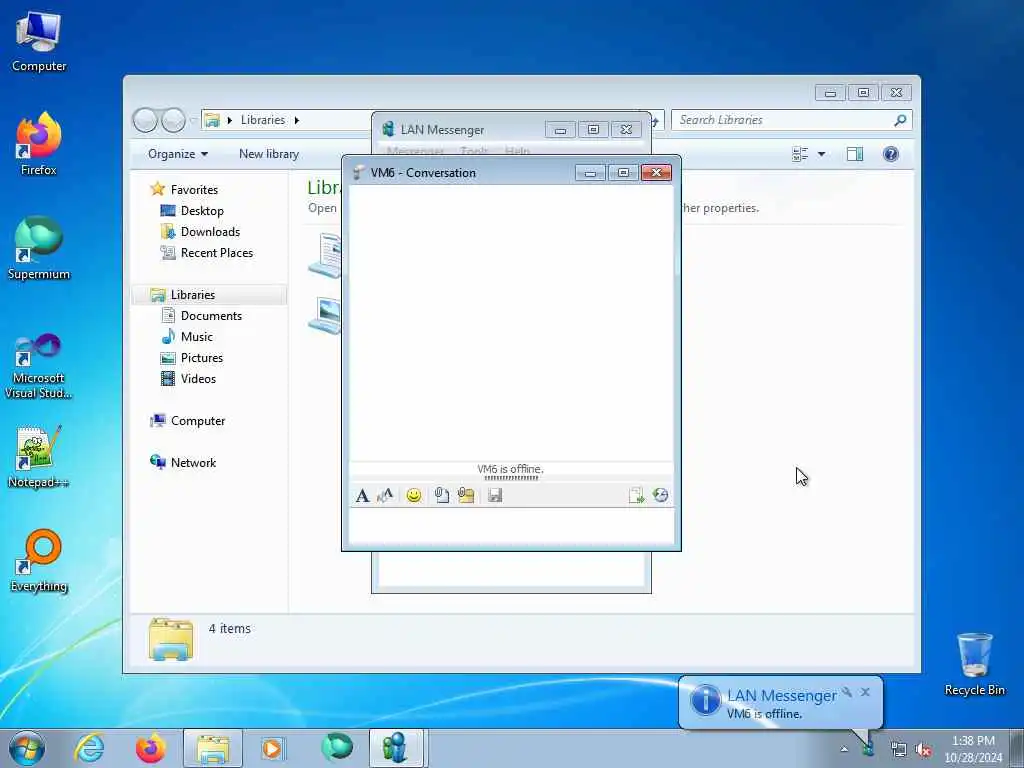Click the clock showing 1:38 PM

coord(973,741)
